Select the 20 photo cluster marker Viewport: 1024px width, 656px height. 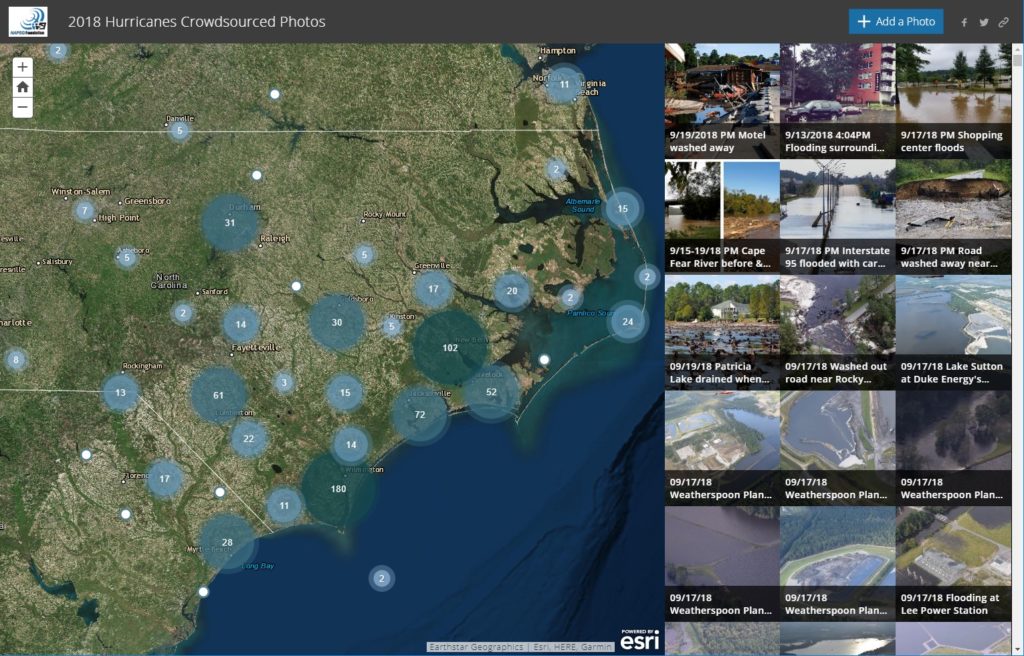click(512, 291)
